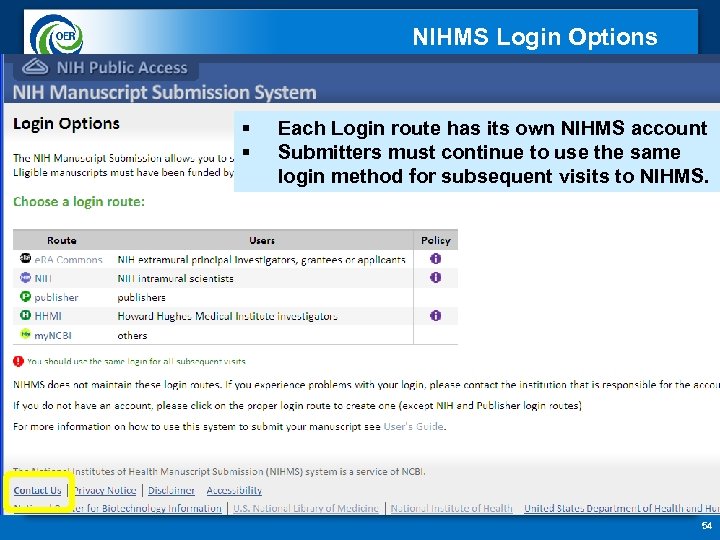
Task: Click the NIH Public Access tab label
Action: pos(122,68)
